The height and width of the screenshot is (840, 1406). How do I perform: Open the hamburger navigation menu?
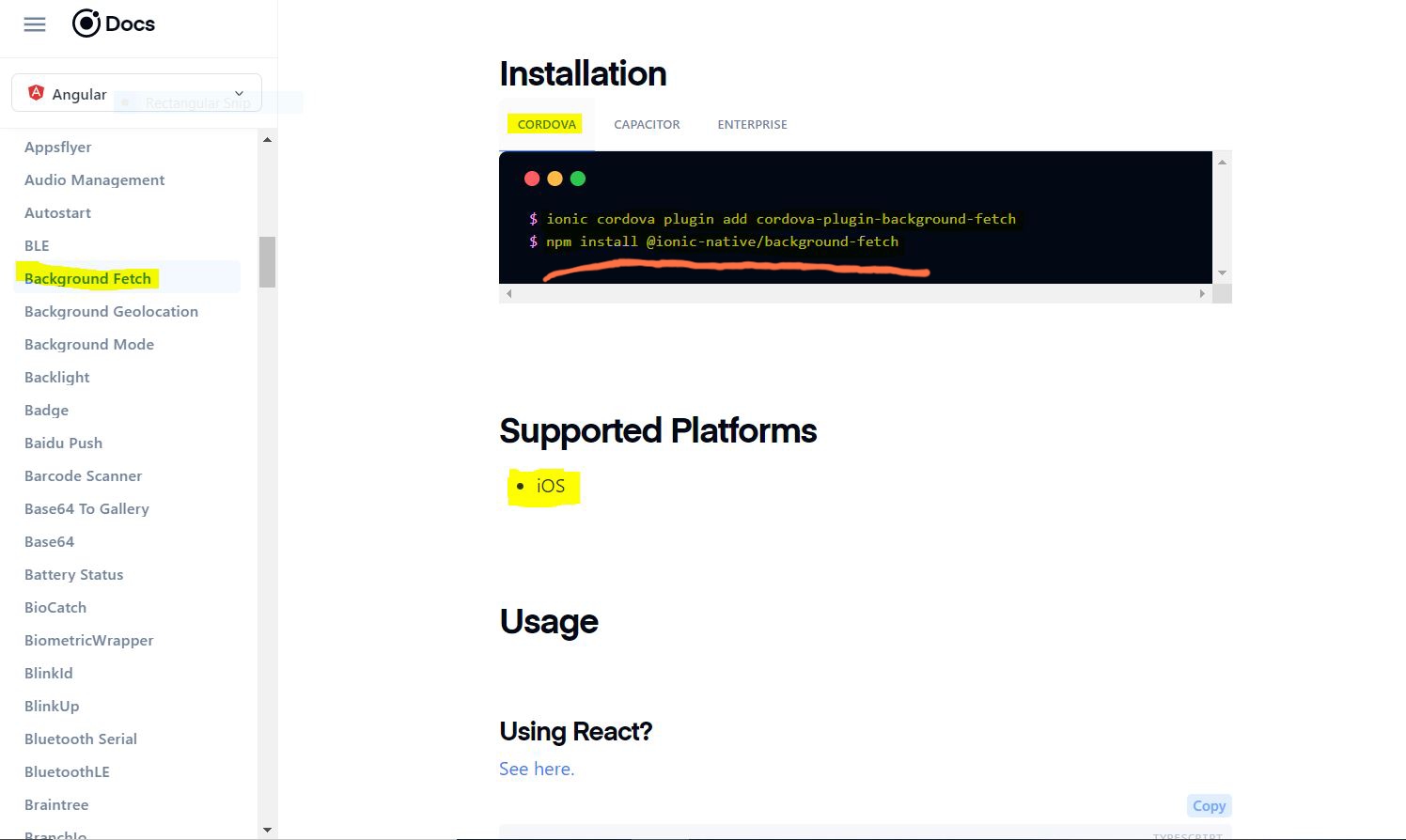(x=35, y=24)
